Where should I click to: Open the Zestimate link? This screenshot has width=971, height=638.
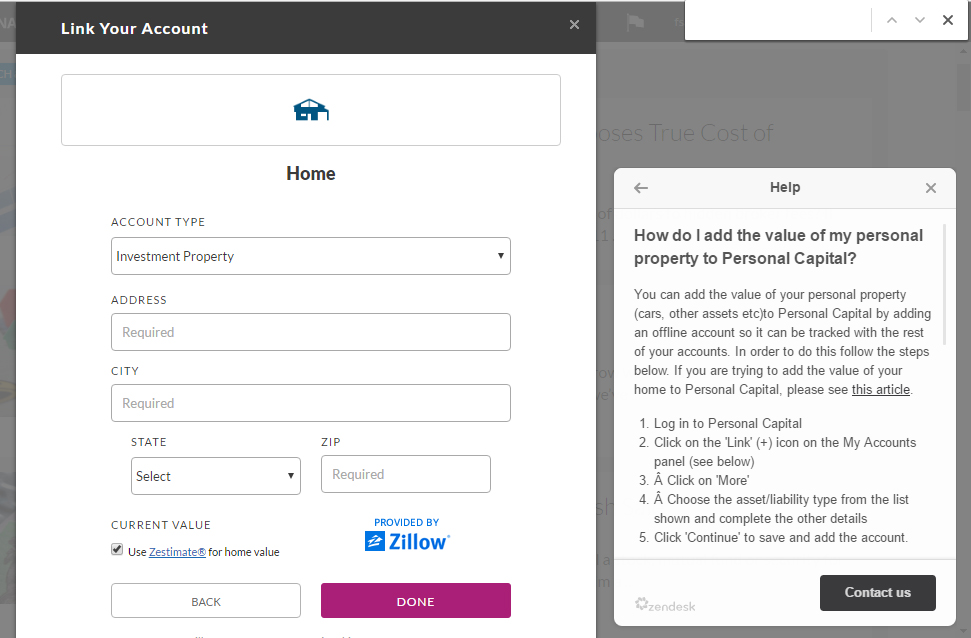177,552
